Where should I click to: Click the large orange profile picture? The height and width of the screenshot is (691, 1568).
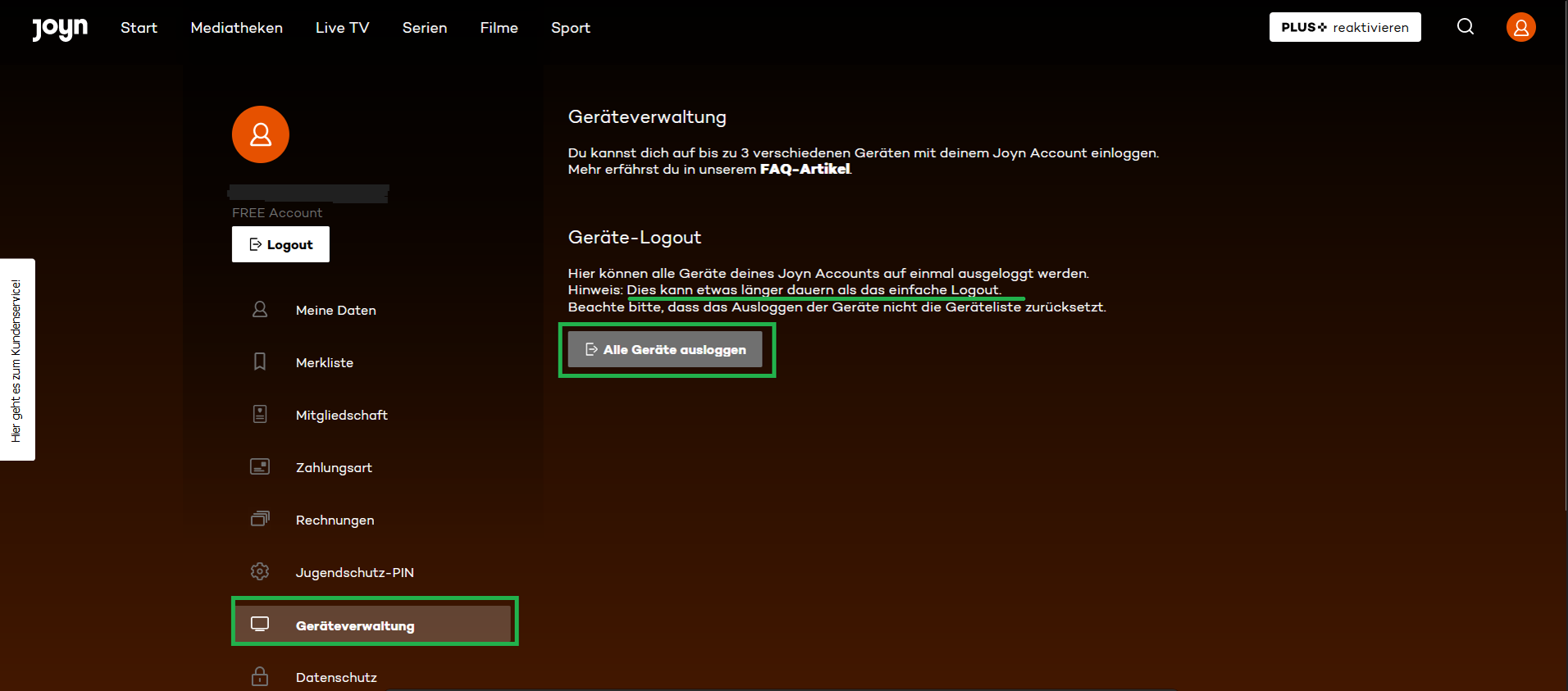click(261, 134)
